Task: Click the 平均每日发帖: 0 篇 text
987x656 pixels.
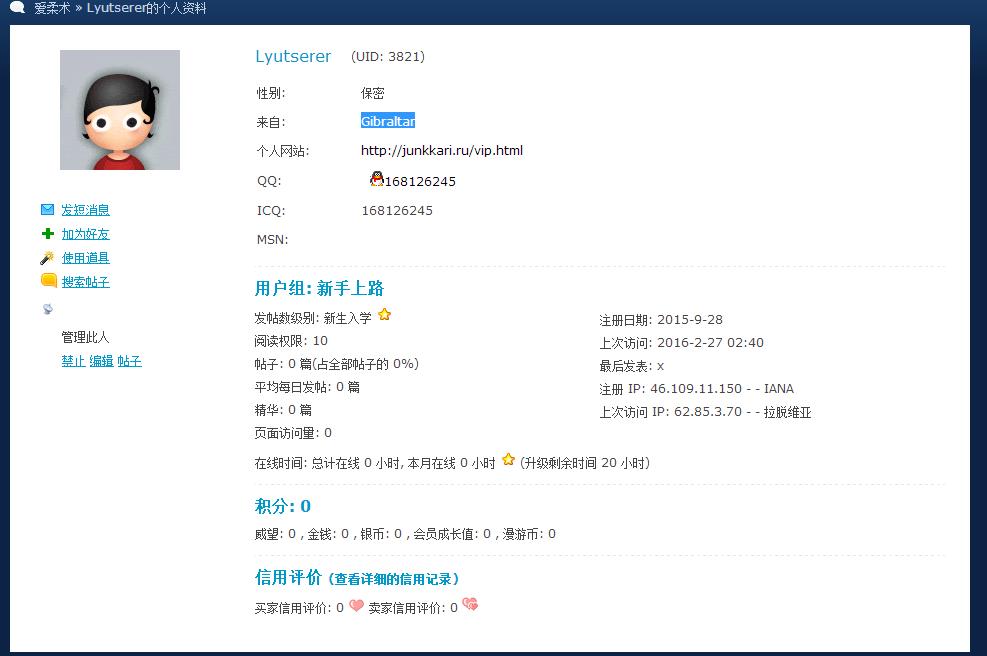Action: coord(307,387)
